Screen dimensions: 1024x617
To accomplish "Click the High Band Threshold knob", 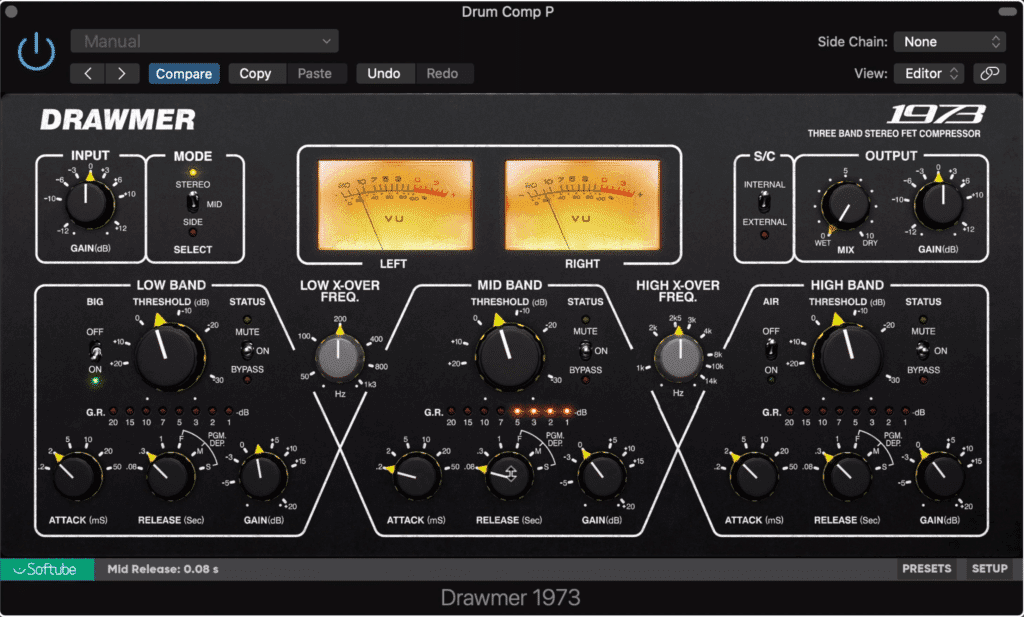I will point(846,356).
